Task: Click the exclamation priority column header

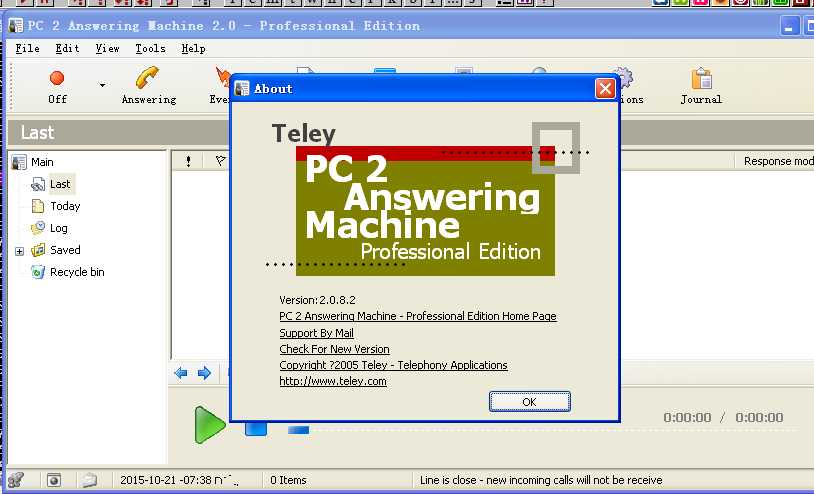Action: [x=188, y=161]
